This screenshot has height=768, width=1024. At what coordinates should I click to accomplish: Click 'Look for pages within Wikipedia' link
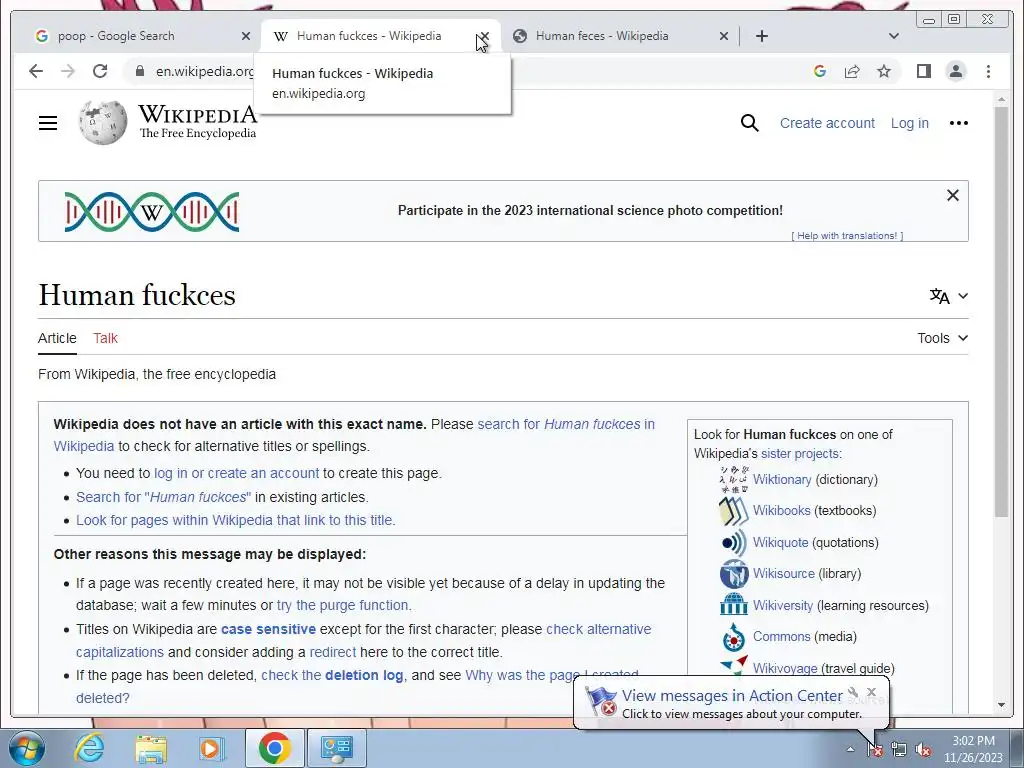click(236, 520)
